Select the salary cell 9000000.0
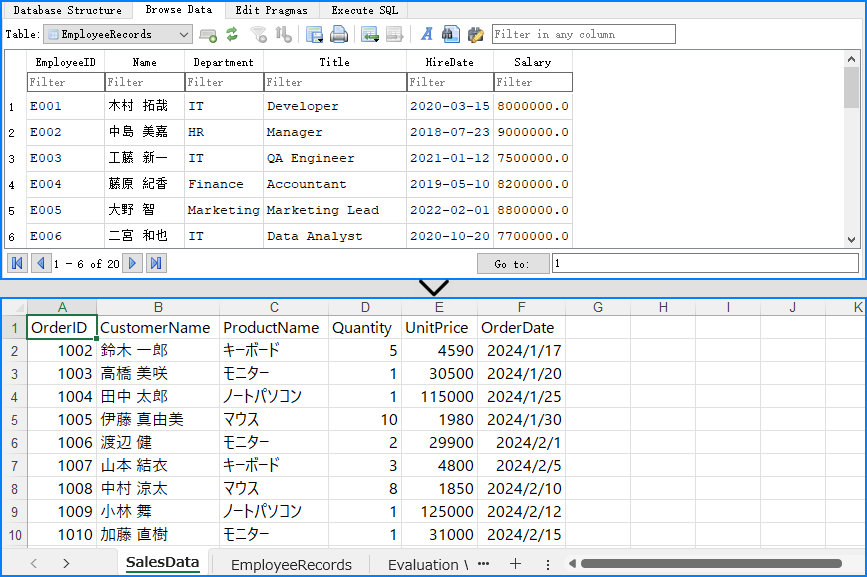Screen dimensions: 867x577 pos(533,132)
